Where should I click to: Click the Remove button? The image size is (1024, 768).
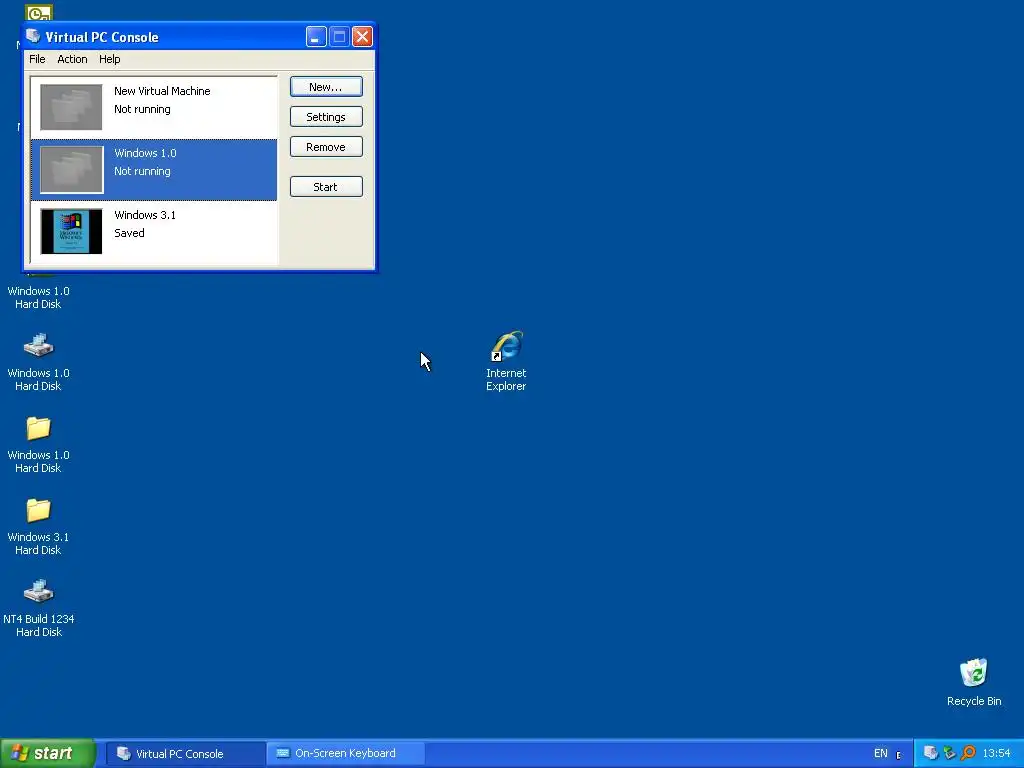pos(326,147)
